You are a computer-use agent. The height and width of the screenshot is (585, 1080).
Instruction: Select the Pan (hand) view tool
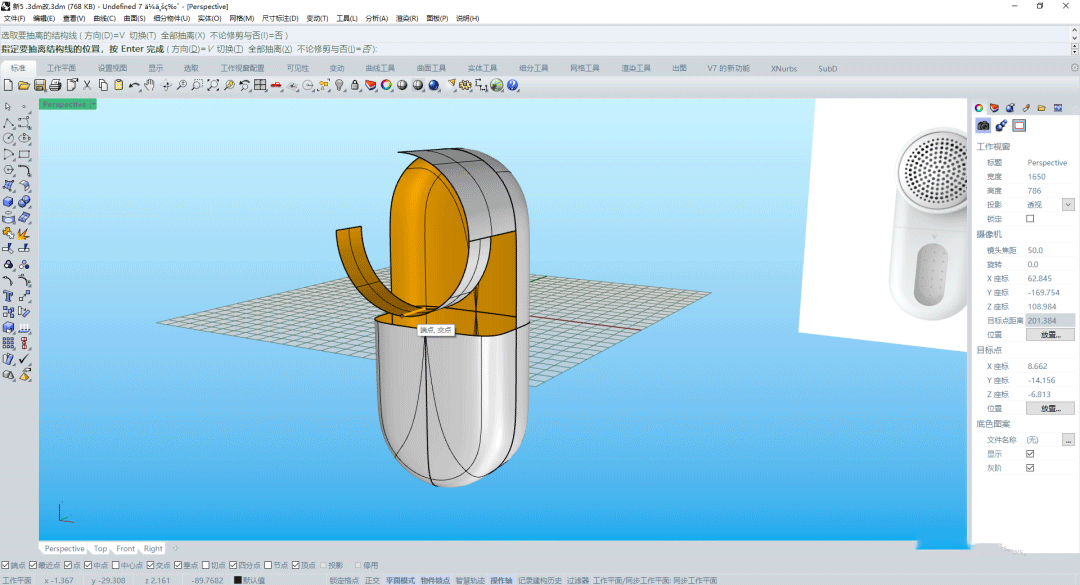point(150,85)
